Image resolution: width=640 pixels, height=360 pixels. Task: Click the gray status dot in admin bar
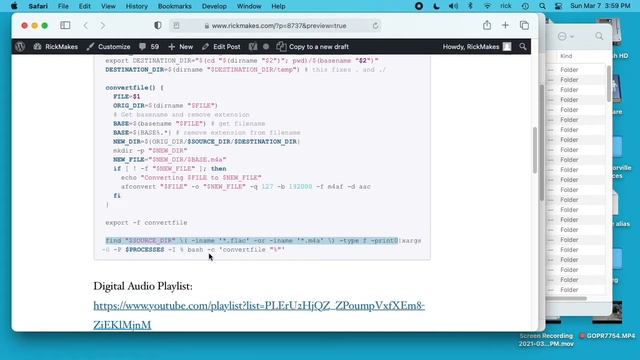point(266,47)
